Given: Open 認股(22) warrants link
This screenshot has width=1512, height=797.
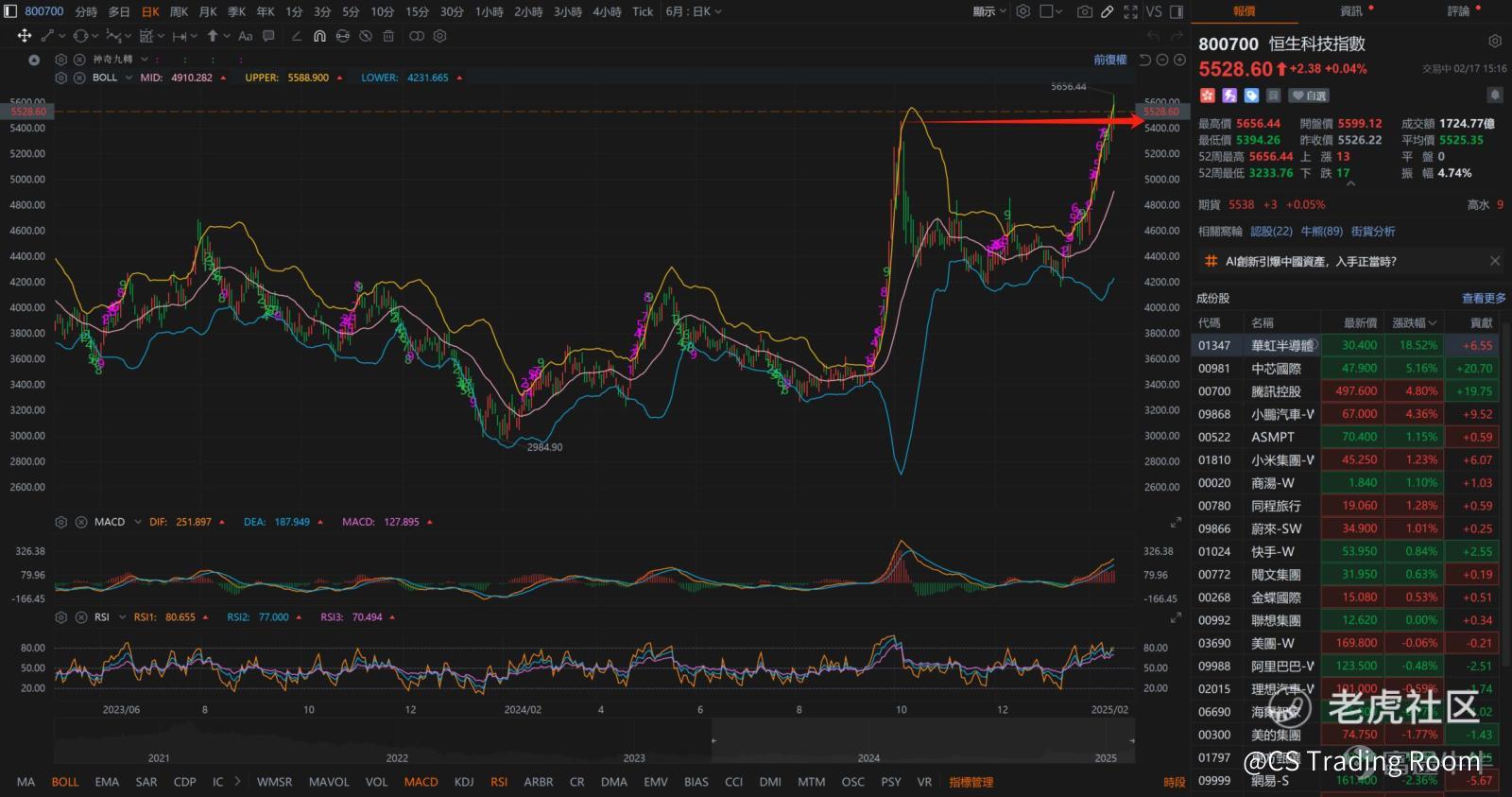Looking at the screenshot, I should tap(1271, 231).
